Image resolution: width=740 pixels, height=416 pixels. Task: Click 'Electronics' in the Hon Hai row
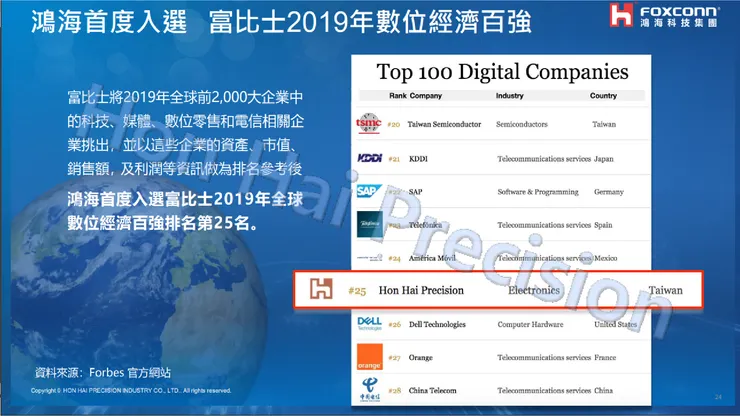[x=534, y=290]
